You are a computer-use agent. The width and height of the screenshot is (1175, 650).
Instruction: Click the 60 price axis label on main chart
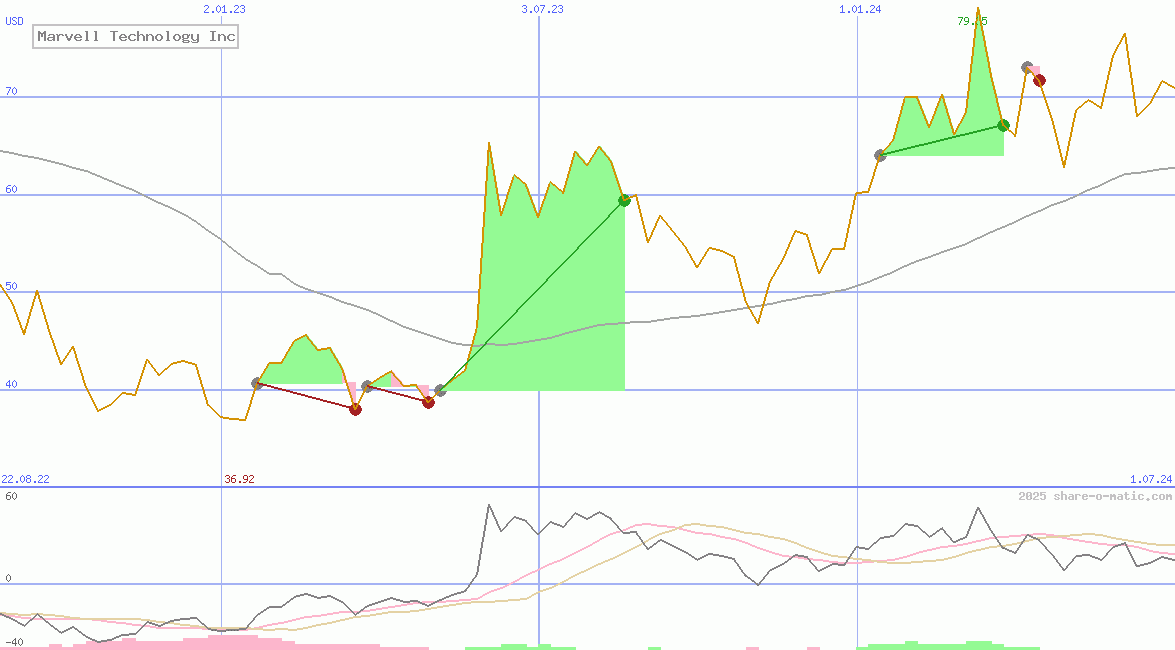(x=11, y=189)
